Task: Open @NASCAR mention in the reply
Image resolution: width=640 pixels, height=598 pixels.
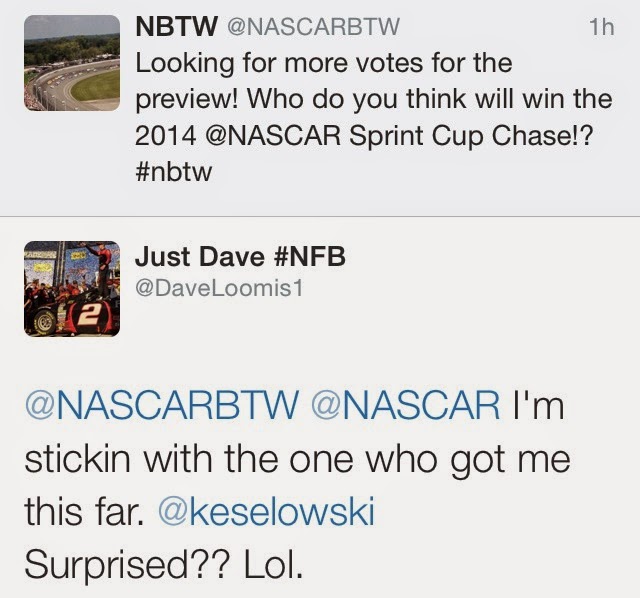Action: pos(406,405)
